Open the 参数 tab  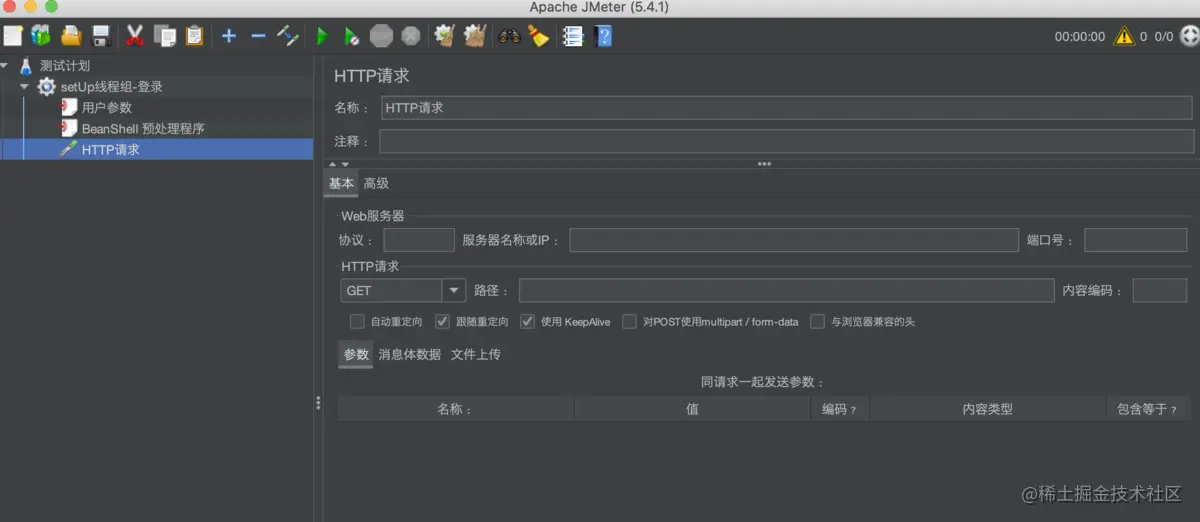click(x=356, y=354)
